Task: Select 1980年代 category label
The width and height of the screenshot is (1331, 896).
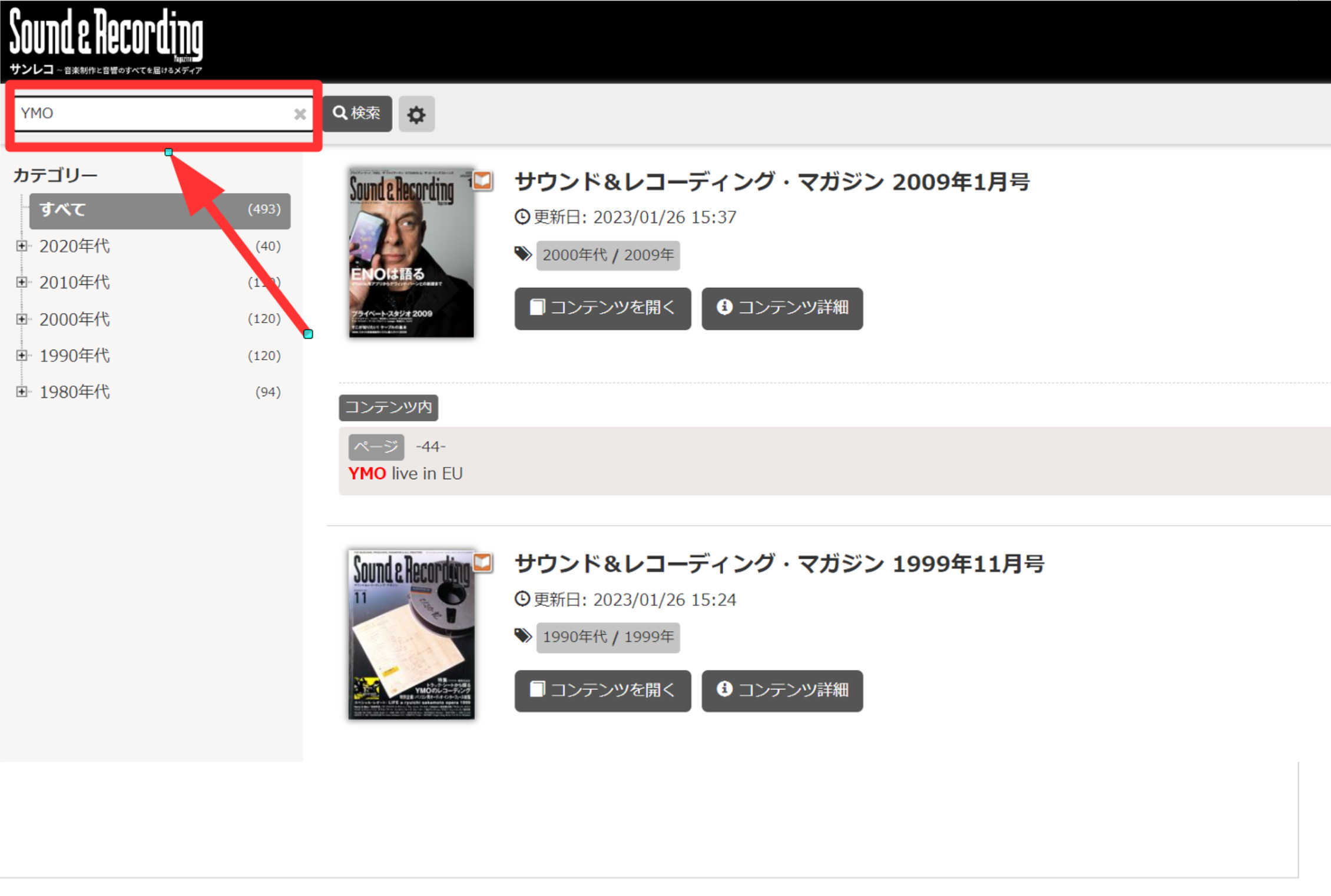Action: pos(74,392)
